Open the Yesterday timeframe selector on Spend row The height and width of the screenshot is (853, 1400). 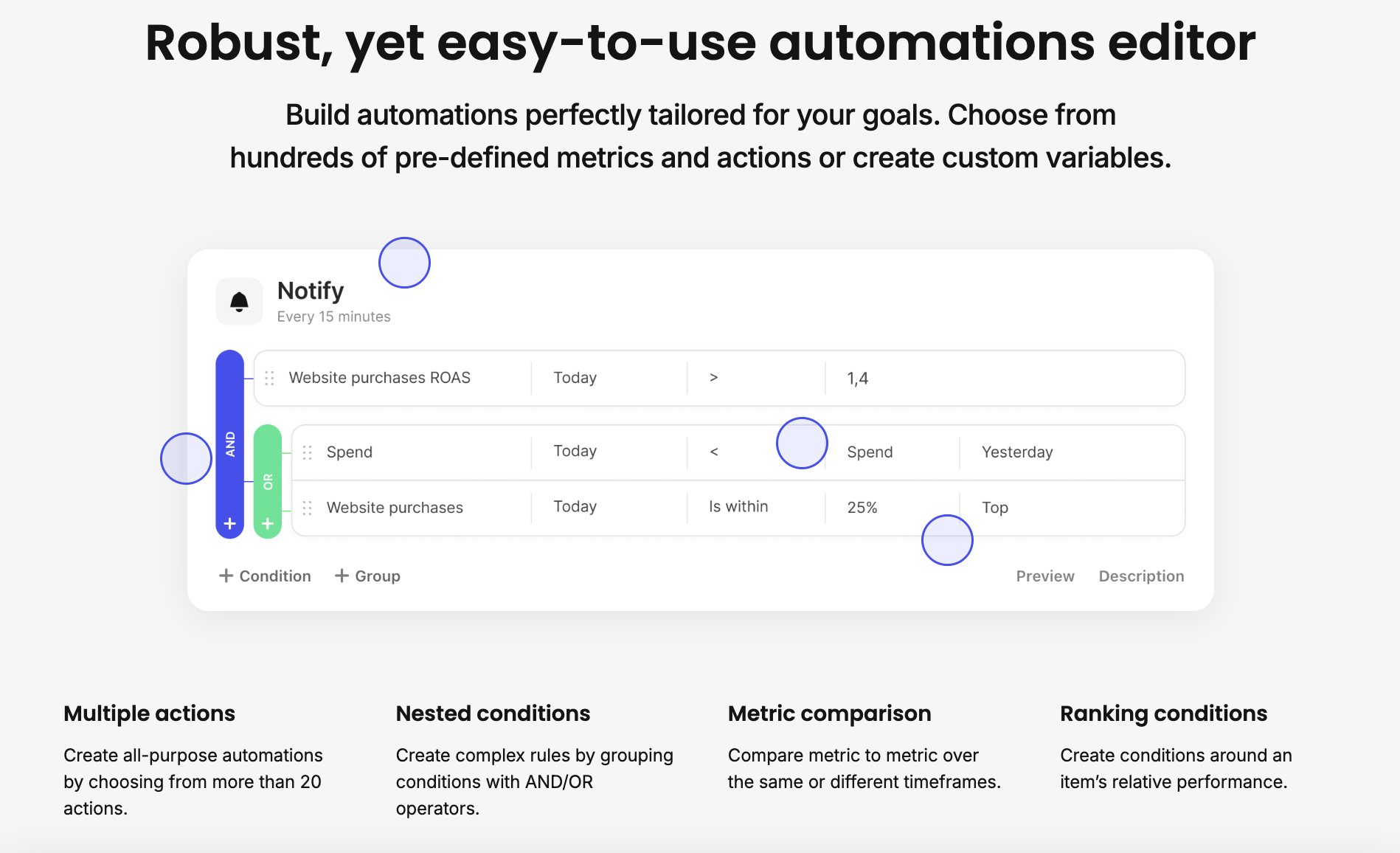1016,452
